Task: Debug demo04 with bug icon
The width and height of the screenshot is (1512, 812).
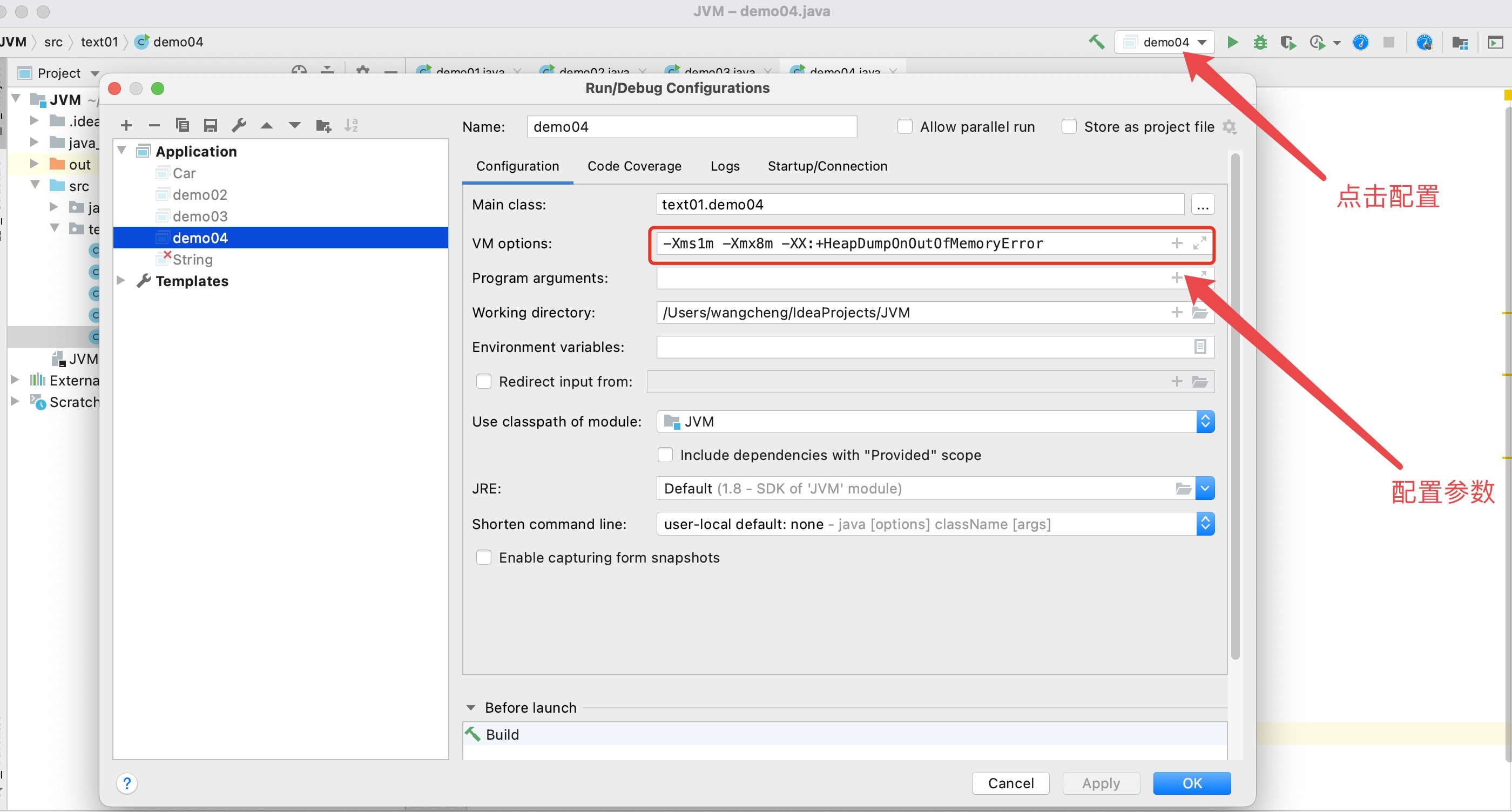Action: coord(1260,42)
